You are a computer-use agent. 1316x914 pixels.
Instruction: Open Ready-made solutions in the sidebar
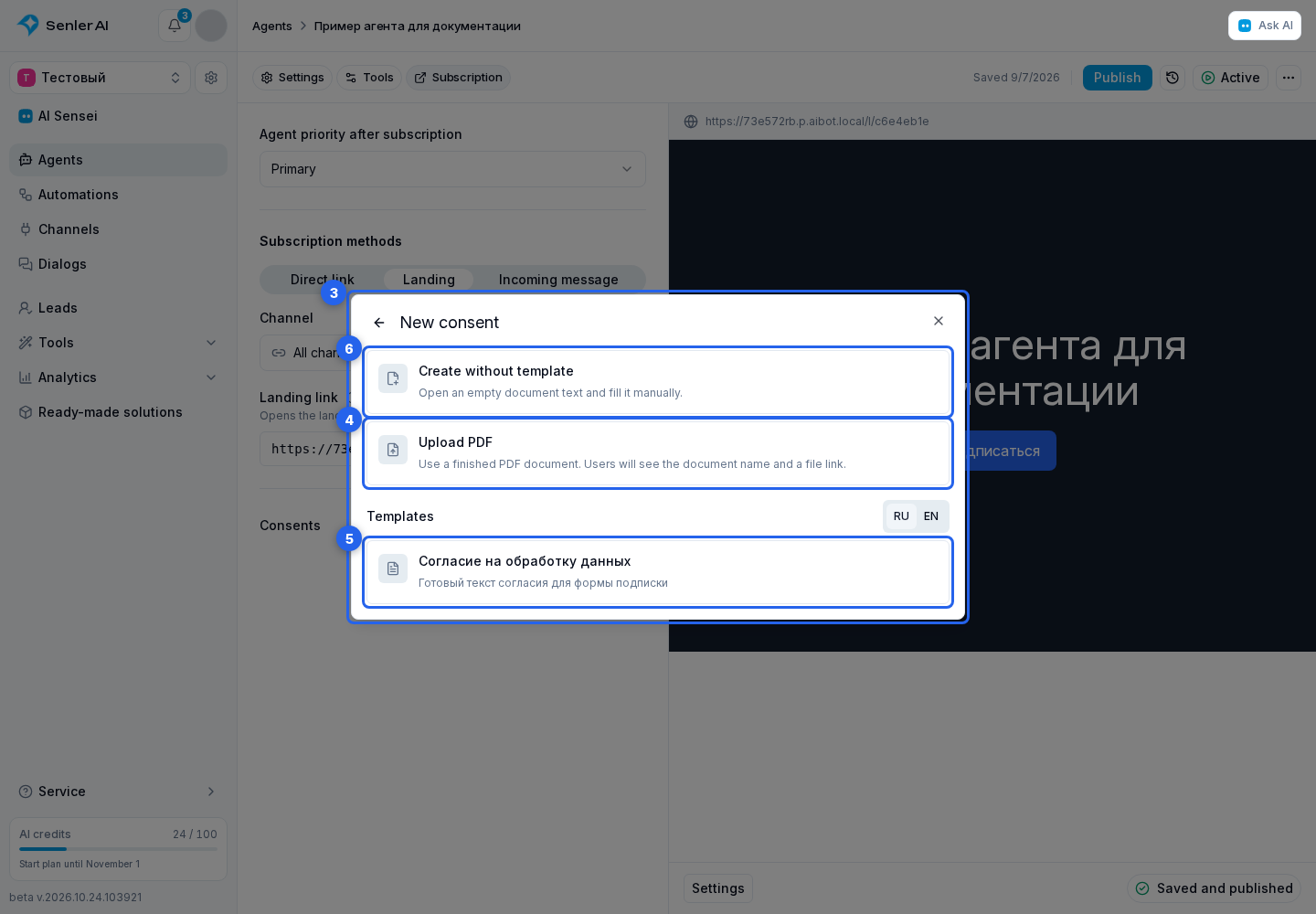[119, 412]
